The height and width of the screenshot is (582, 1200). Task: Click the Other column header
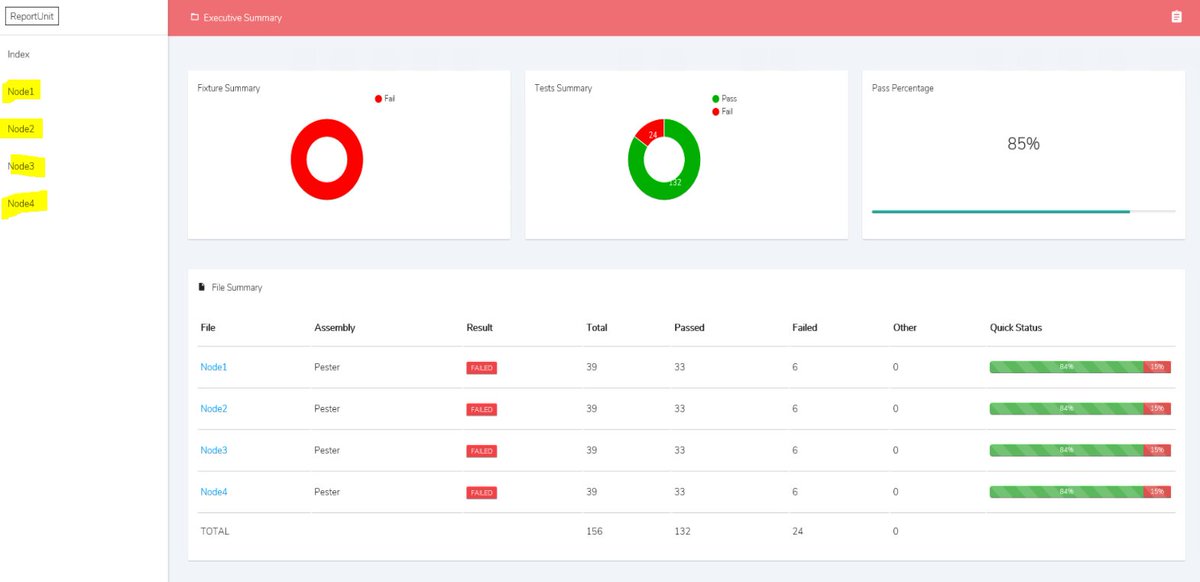(x=905, y=327)
